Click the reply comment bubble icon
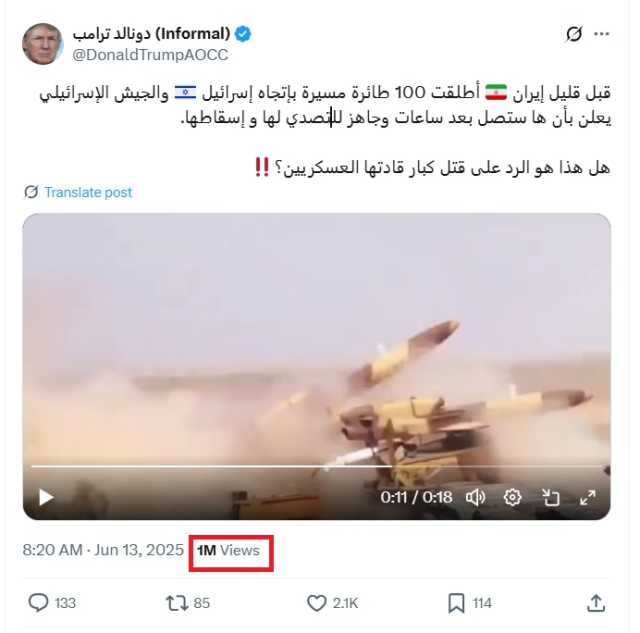The width and height of the screenshot is (640, 633). pos(38,602)
